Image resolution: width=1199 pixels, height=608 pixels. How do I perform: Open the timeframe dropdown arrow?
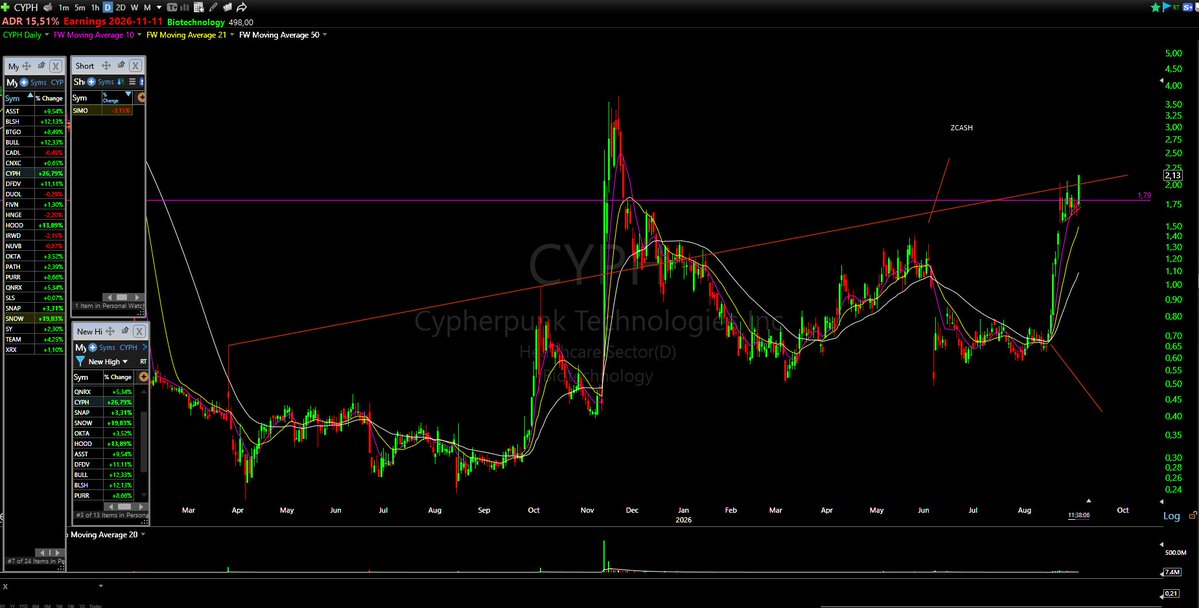click(159, 8)
